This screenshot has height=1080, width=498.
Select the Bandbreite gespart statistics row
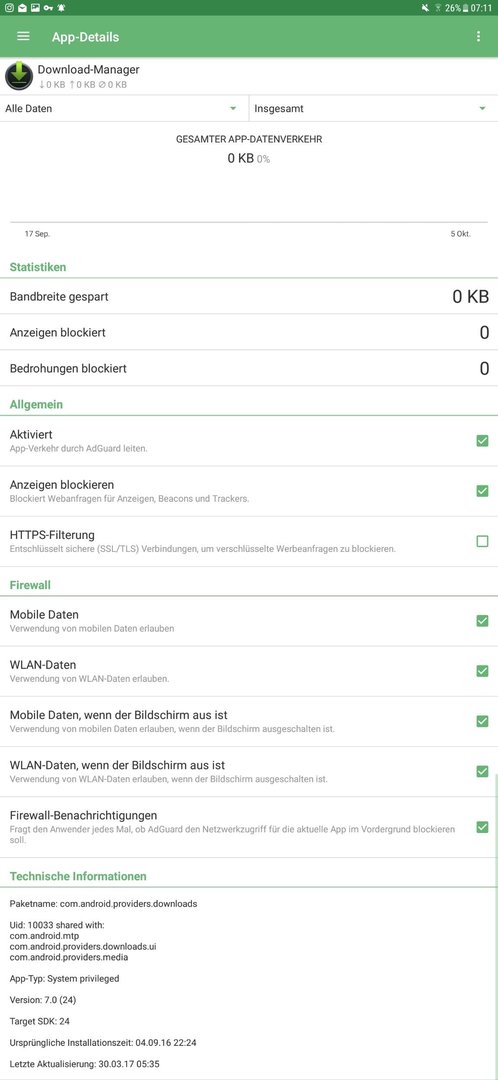[249, 297]
